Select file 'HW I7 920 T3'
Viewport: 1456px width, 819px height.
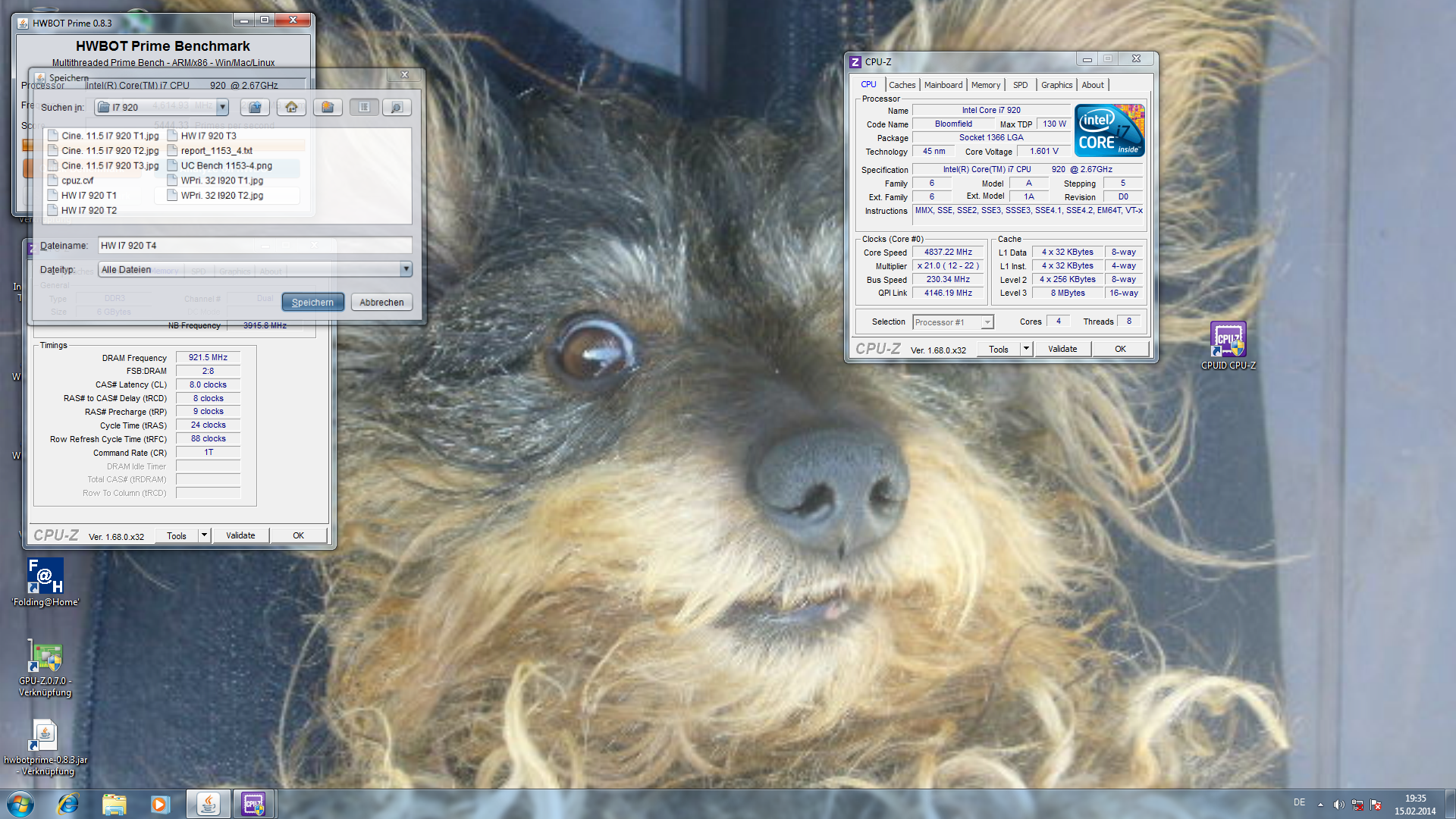202,136
